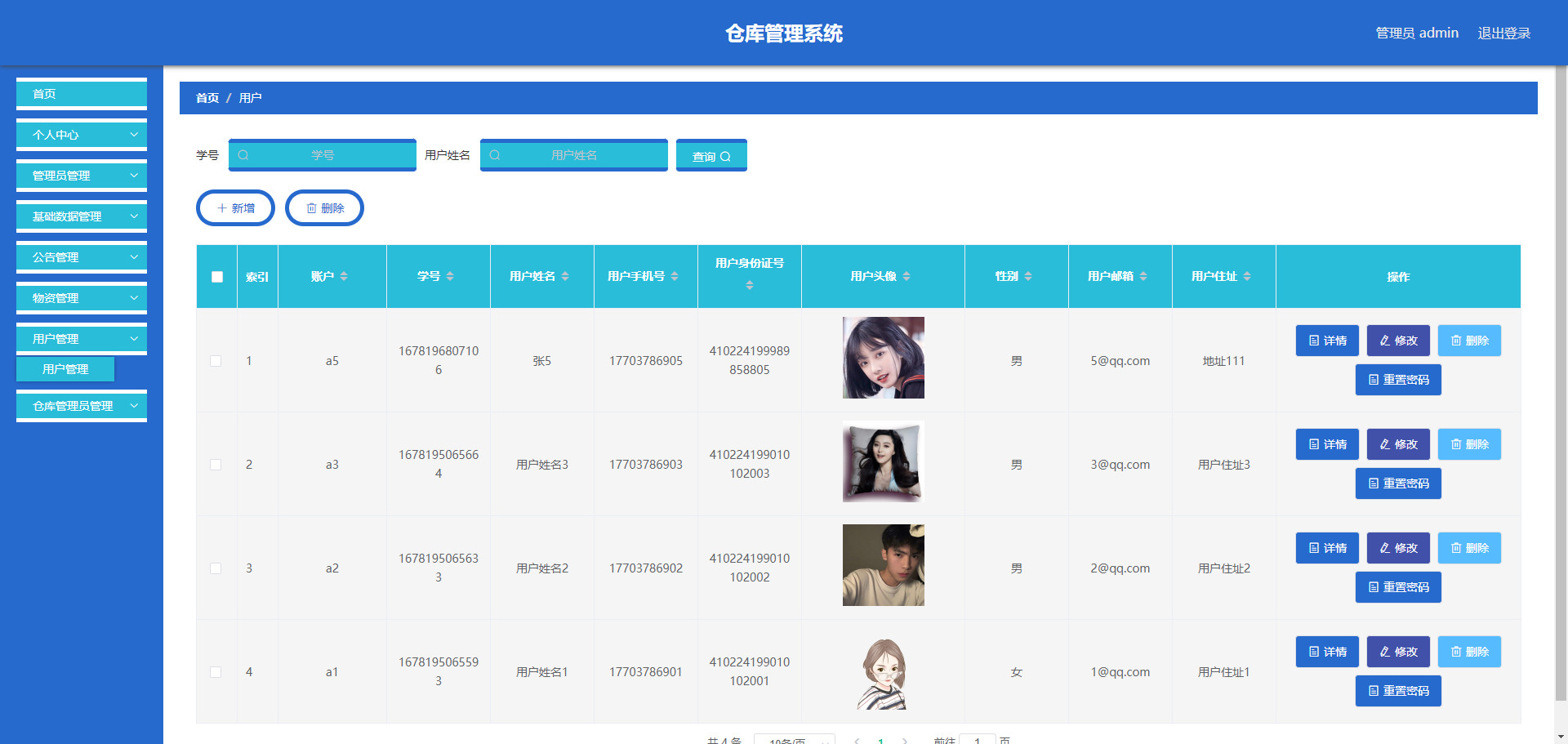Click the 新增 add button
This screenshot has height=744, width=1568.
pos(235,208)
